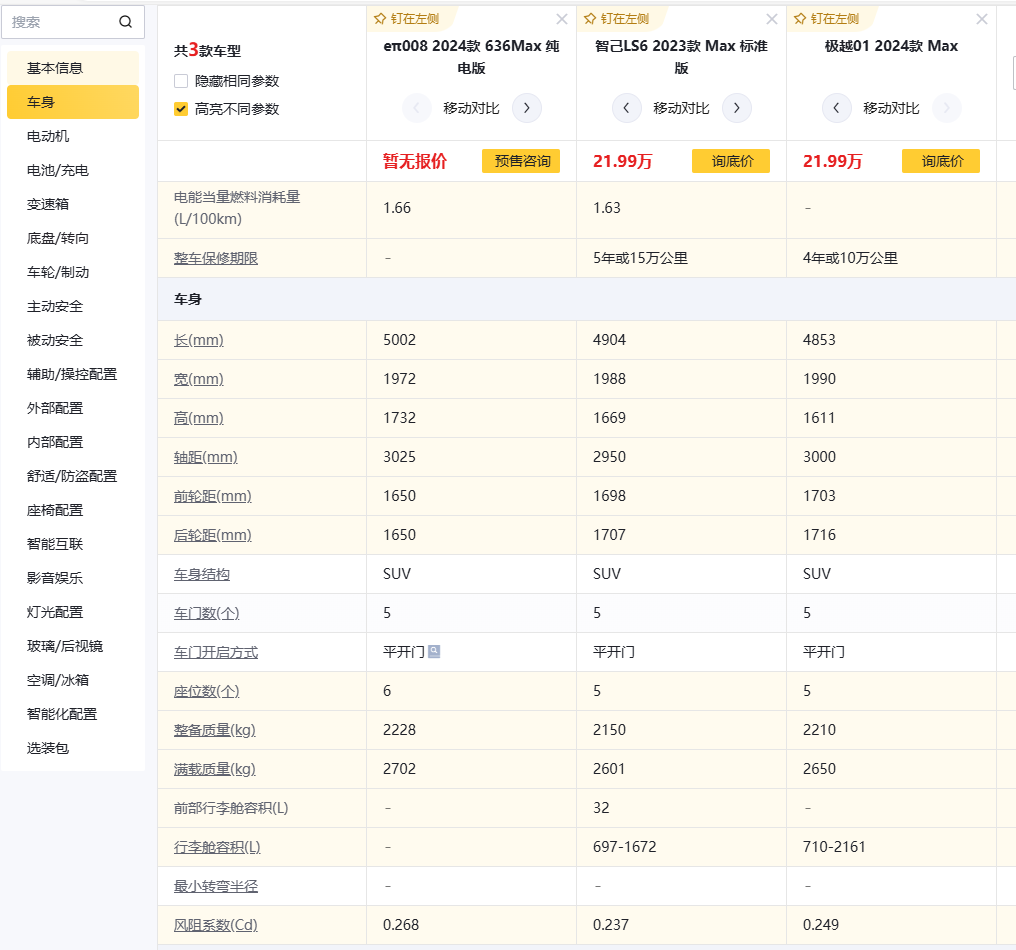Open 整车保修期限 parameter link
This screenshot has width=1016, height=950.
tap(216, 258)
